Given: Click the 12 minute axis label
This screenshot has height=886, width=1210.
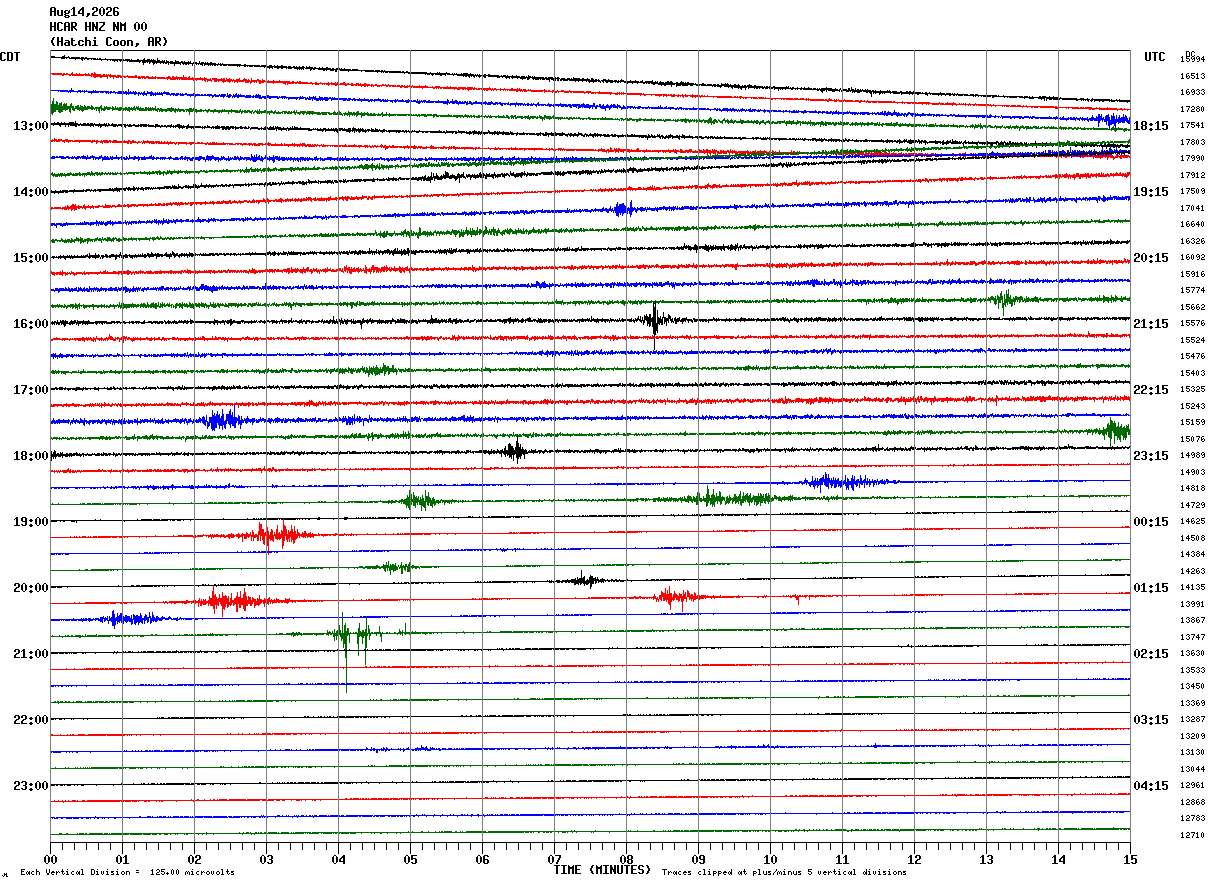Looking at the screenshot, I should click(x=914, y=859).
